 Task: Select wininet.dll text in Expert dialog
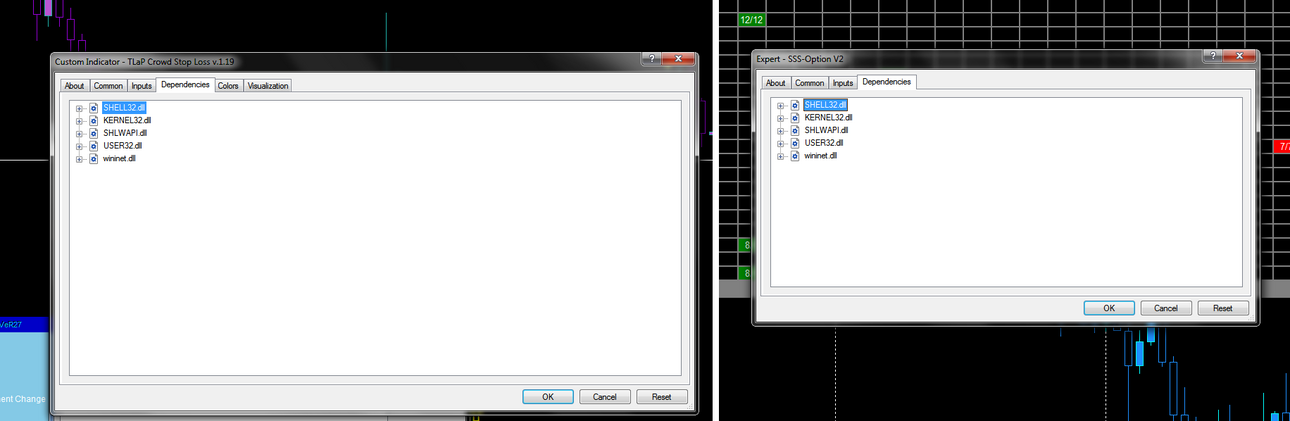[x=820, y=156]
